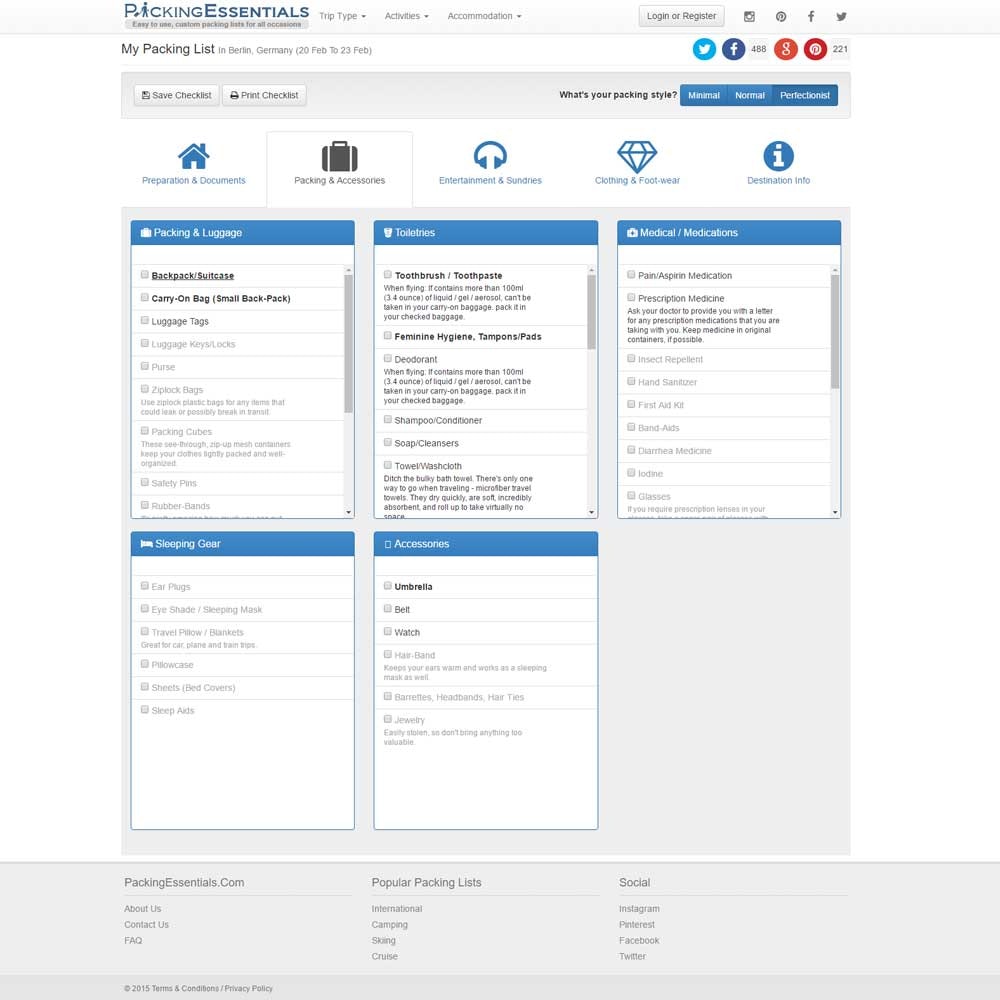Check the Umbrella item

click(388, 586)
